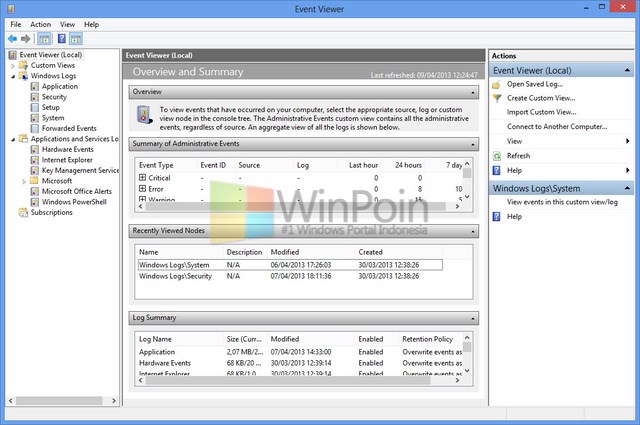The image size is (640, 425).
Task: Select Application row in Log Summary
Action: click(x=300, y=352)
